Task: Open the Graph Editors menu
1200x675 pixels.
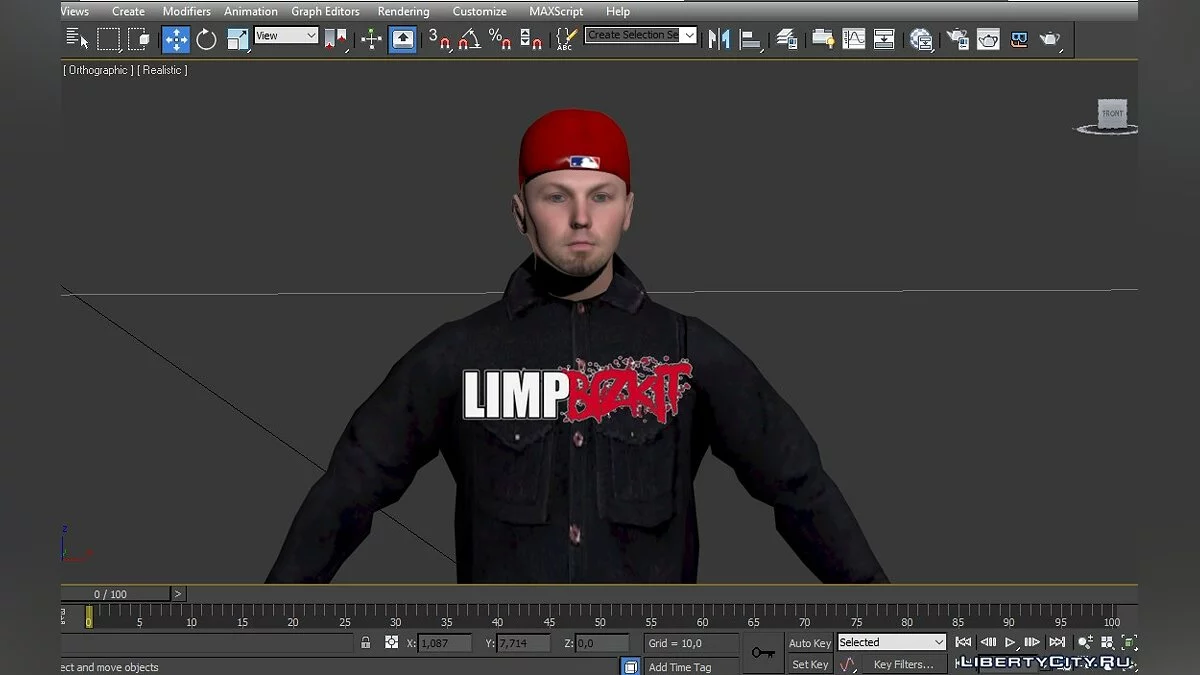Action: tap(325, 11)
